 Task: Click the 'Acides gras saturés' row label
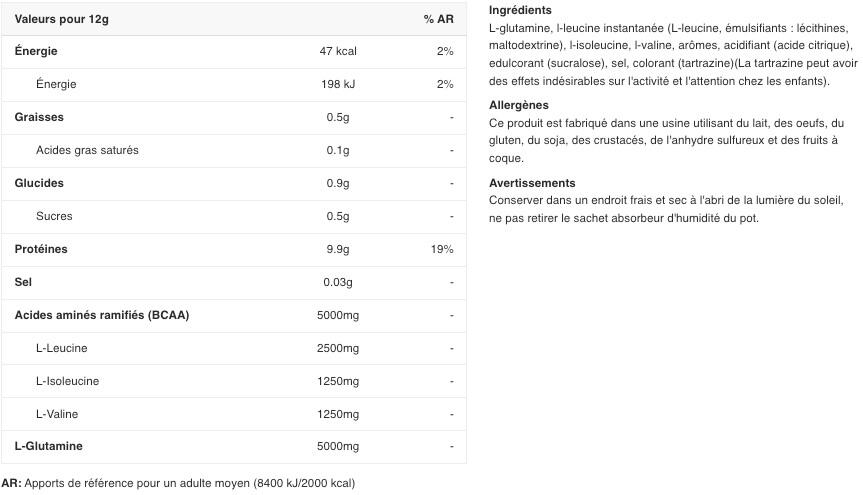[87, 150]
